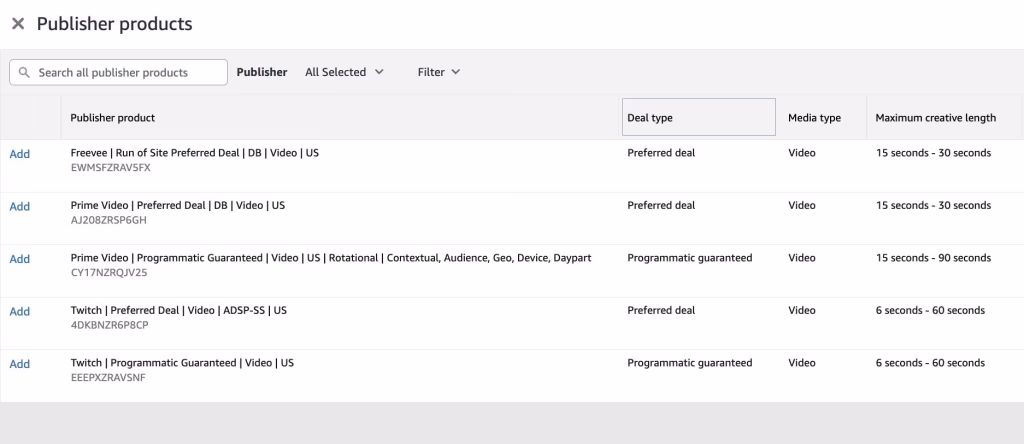Close the Publisher products panel
Image resolution: width=1024 pixels, height=444 pixels.
[x=18, y=24]
